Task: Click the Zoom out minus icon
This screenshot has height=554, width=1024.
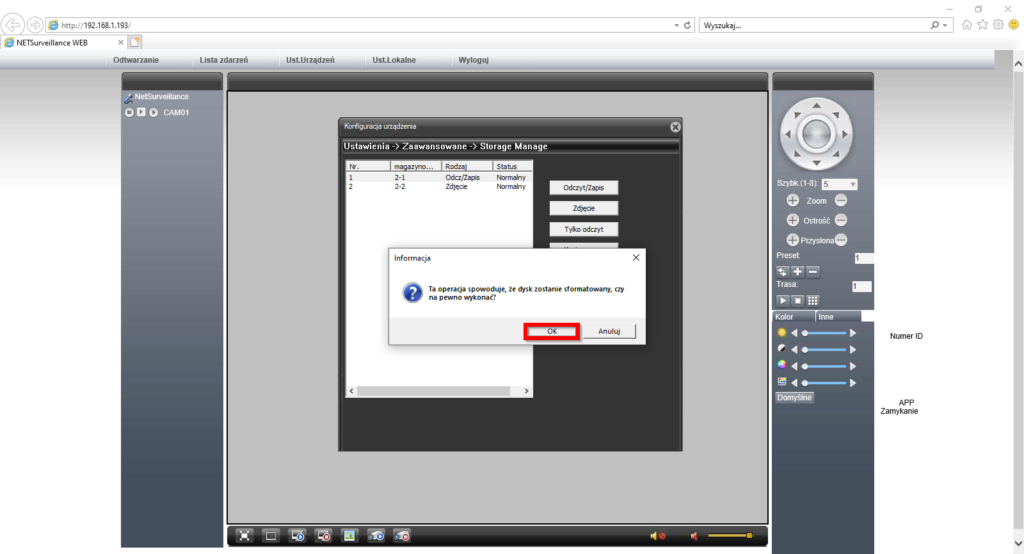Action: click(841, 201)
